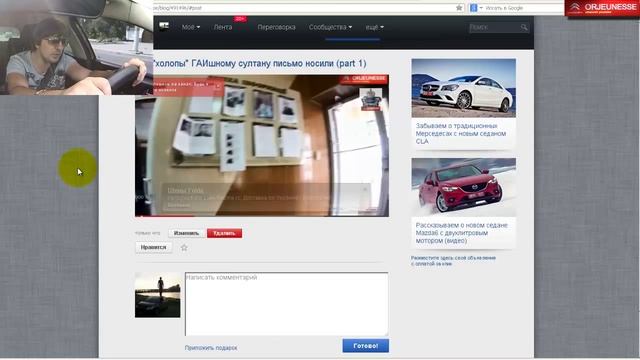Submit comment with Готово! button

366,346
